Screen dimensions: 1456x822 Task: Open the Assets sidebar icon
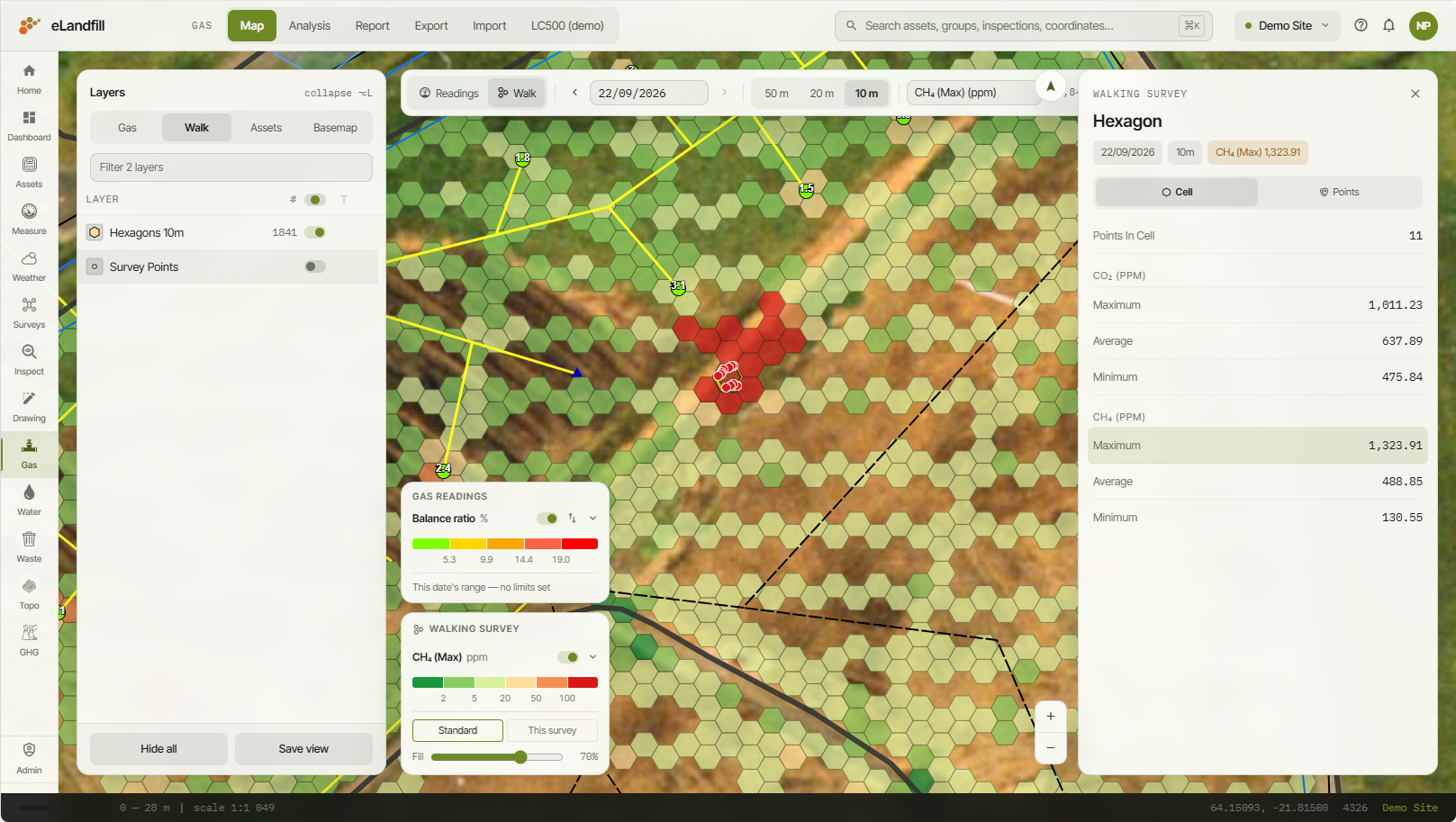click(x=29, y=173)
